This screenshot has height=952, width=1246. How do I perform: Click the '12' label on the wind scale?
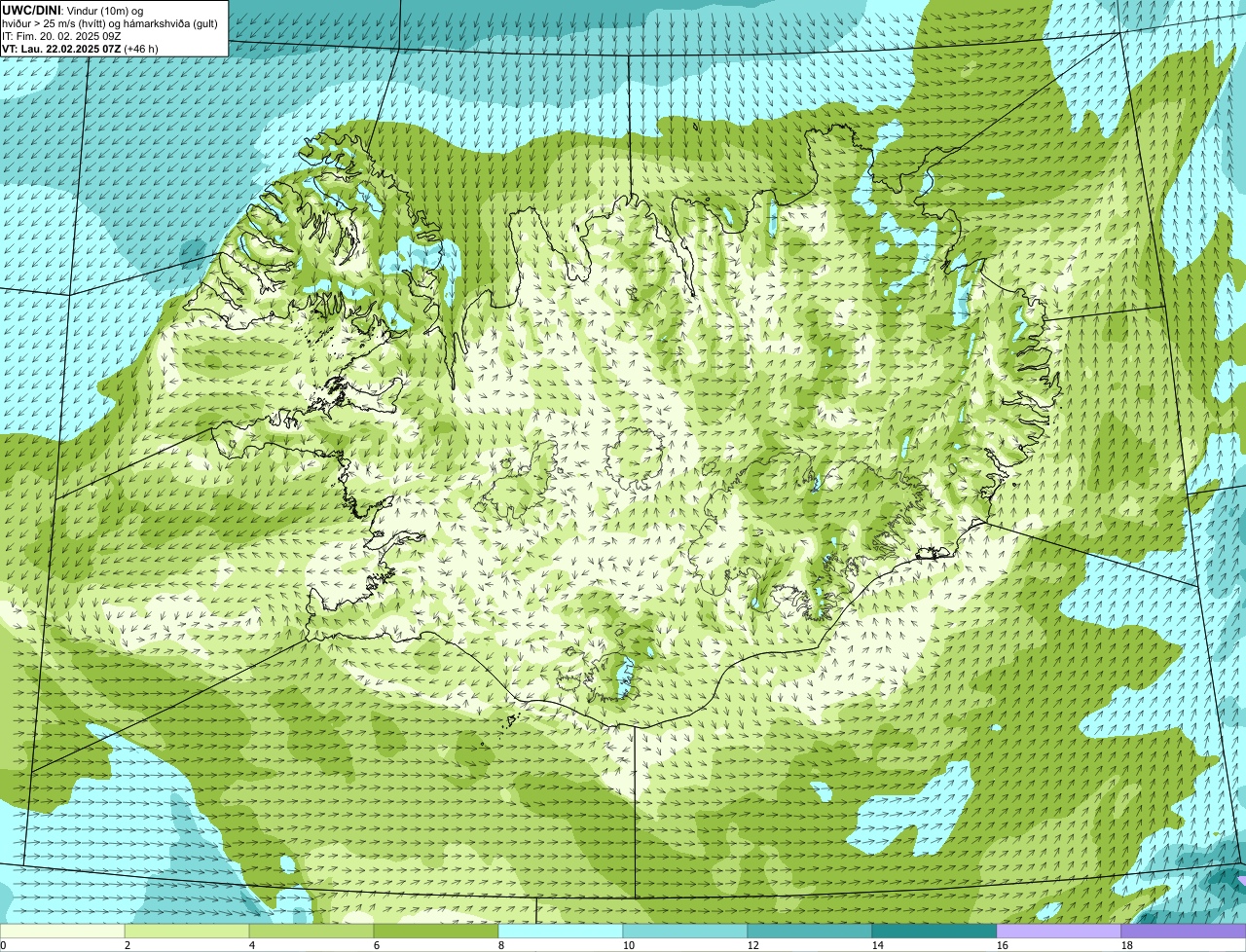tap(753, 945)
